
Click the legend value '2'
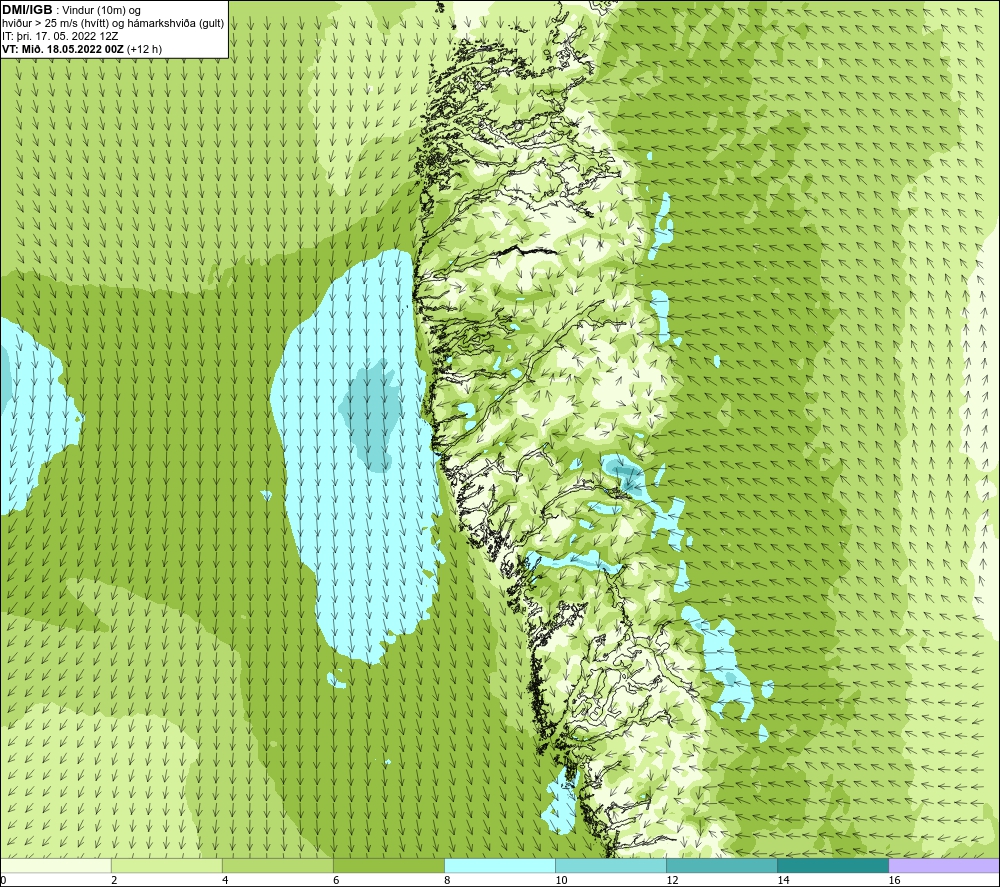115,880
